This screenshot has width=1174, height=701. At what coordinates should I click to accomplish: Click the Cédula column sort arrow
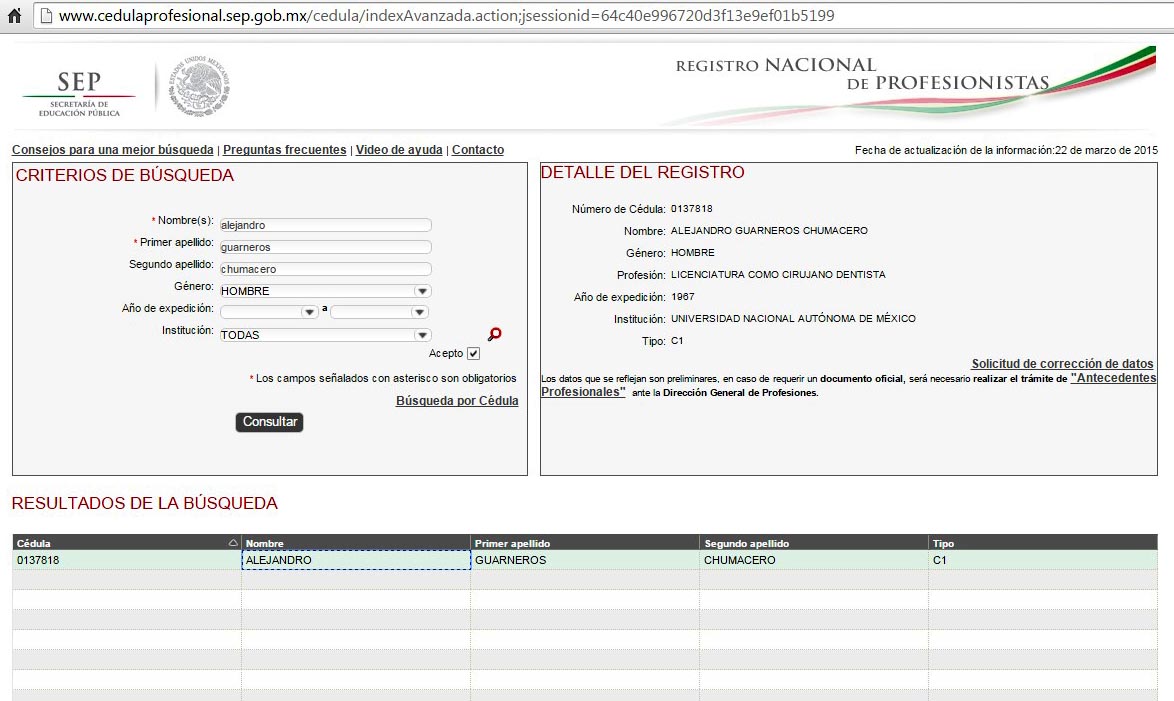point(233,543)
